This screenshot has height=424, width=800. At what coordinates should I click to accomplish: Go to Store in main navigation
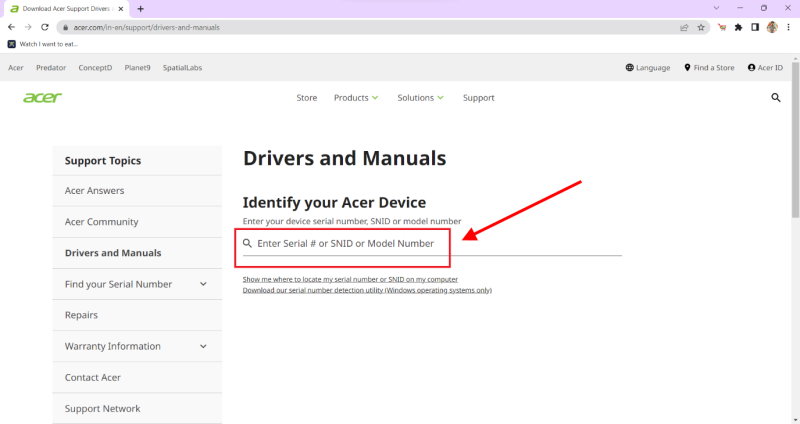[x=307, y=97]
